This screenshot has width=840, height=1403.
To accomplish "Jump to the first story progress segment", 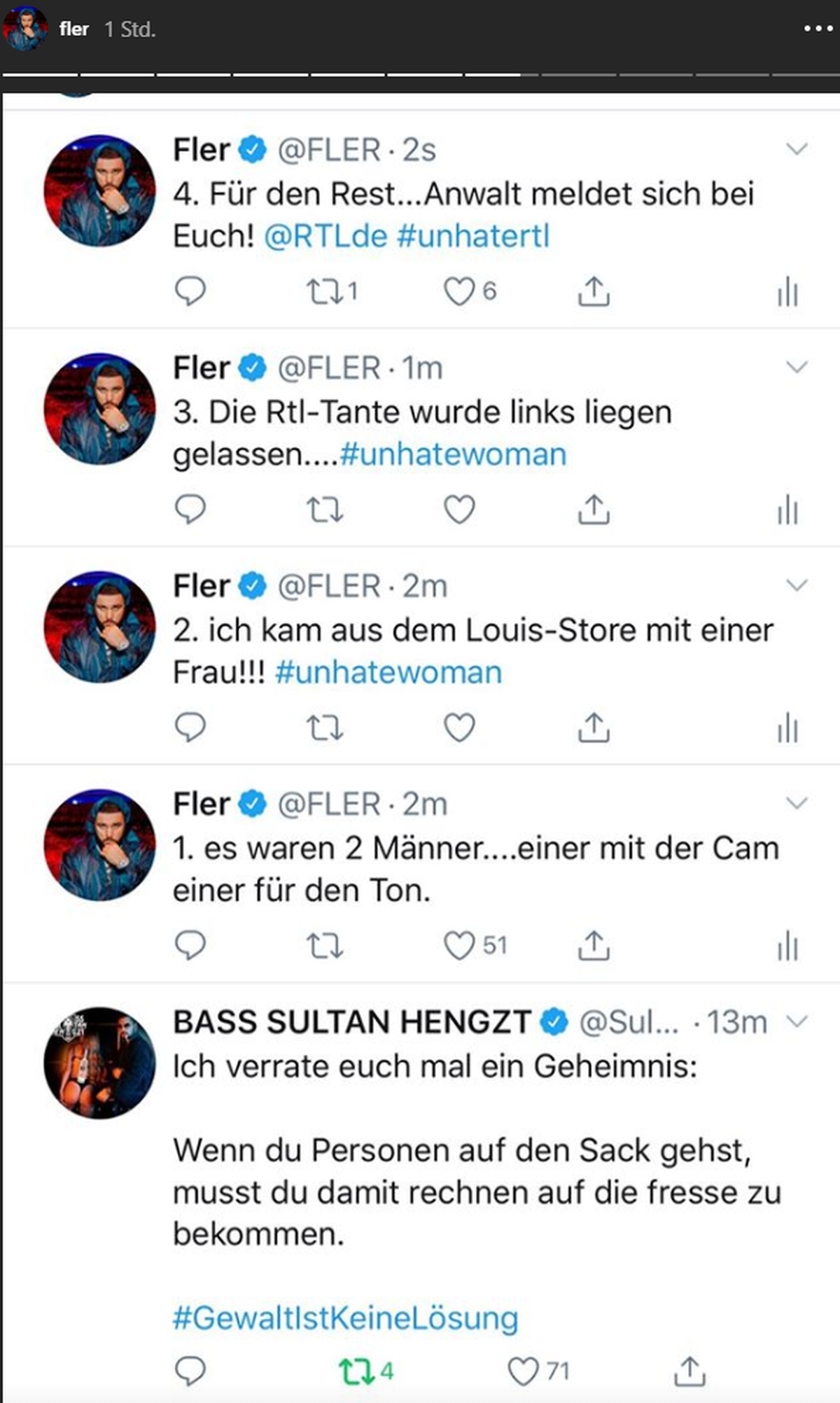I will click(40, 74).
